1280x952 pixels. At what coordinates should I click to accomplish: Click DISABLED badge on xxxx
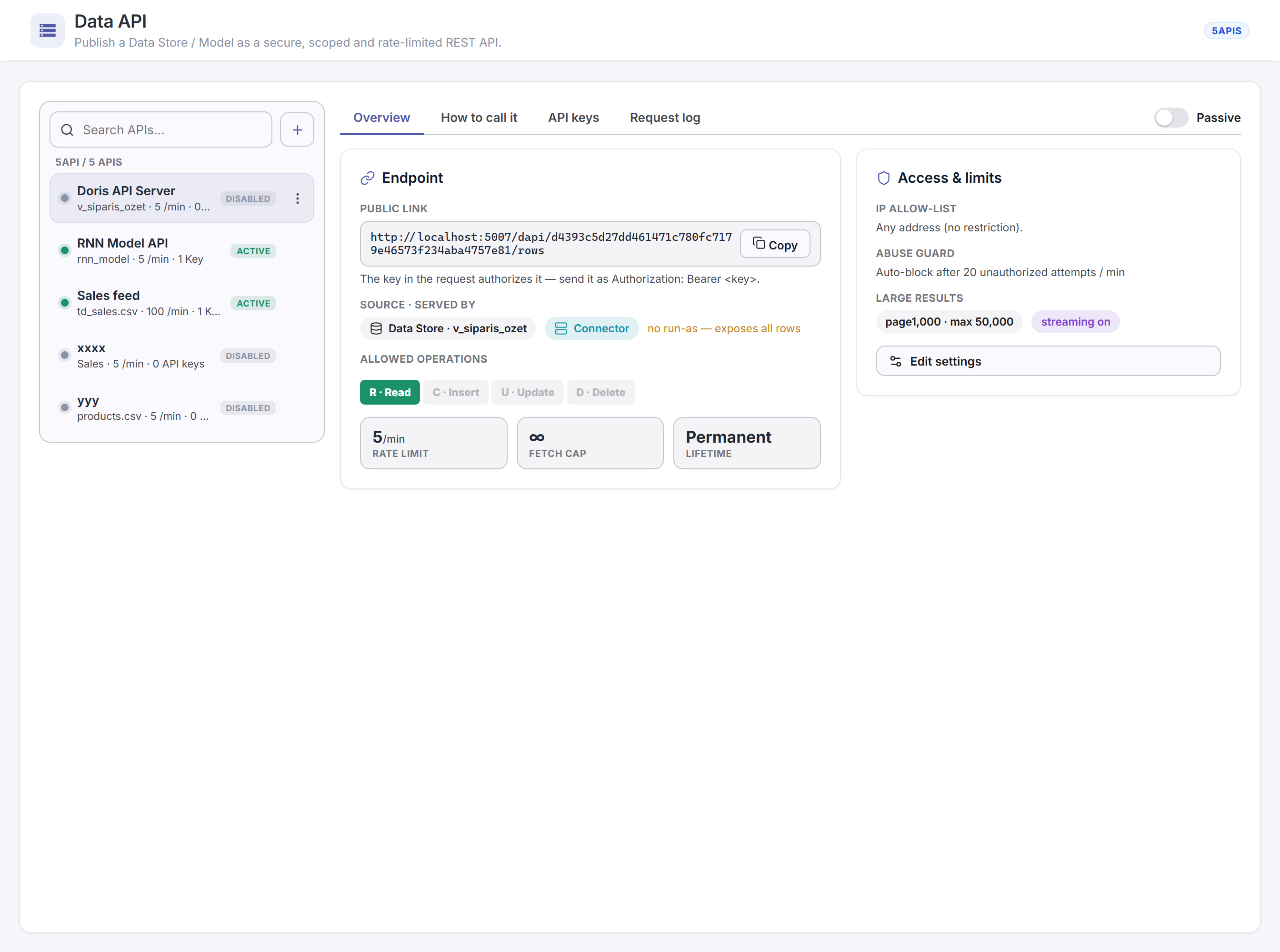click(x=248, y=356)
